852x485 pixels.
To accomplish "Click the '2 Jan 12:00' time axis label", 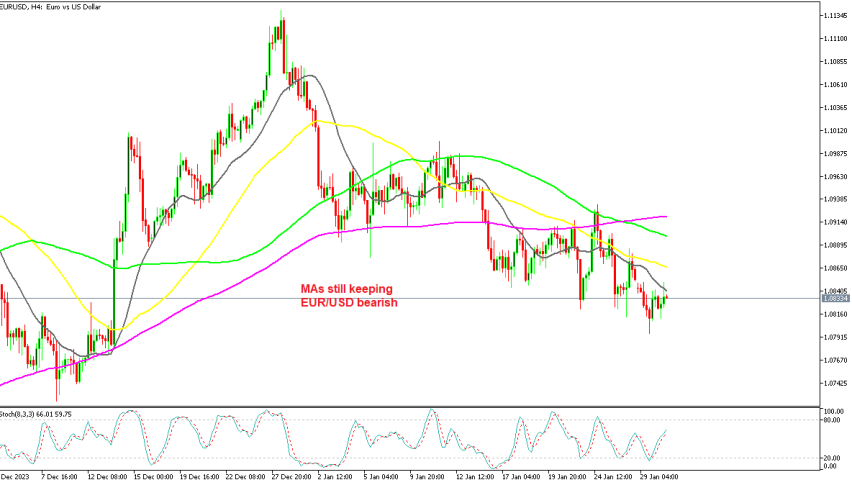I will [335, 477].
